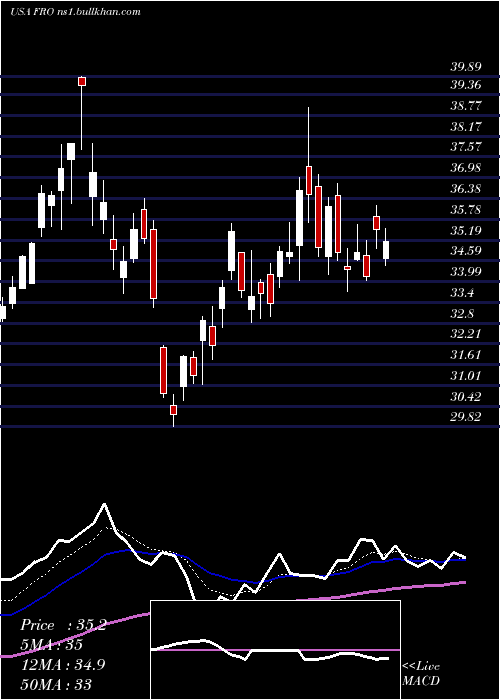Image resolution: width=500 pixels, height=700 pixels.
Task: Click the 38.77 price level label
Action: coord(466,106)
